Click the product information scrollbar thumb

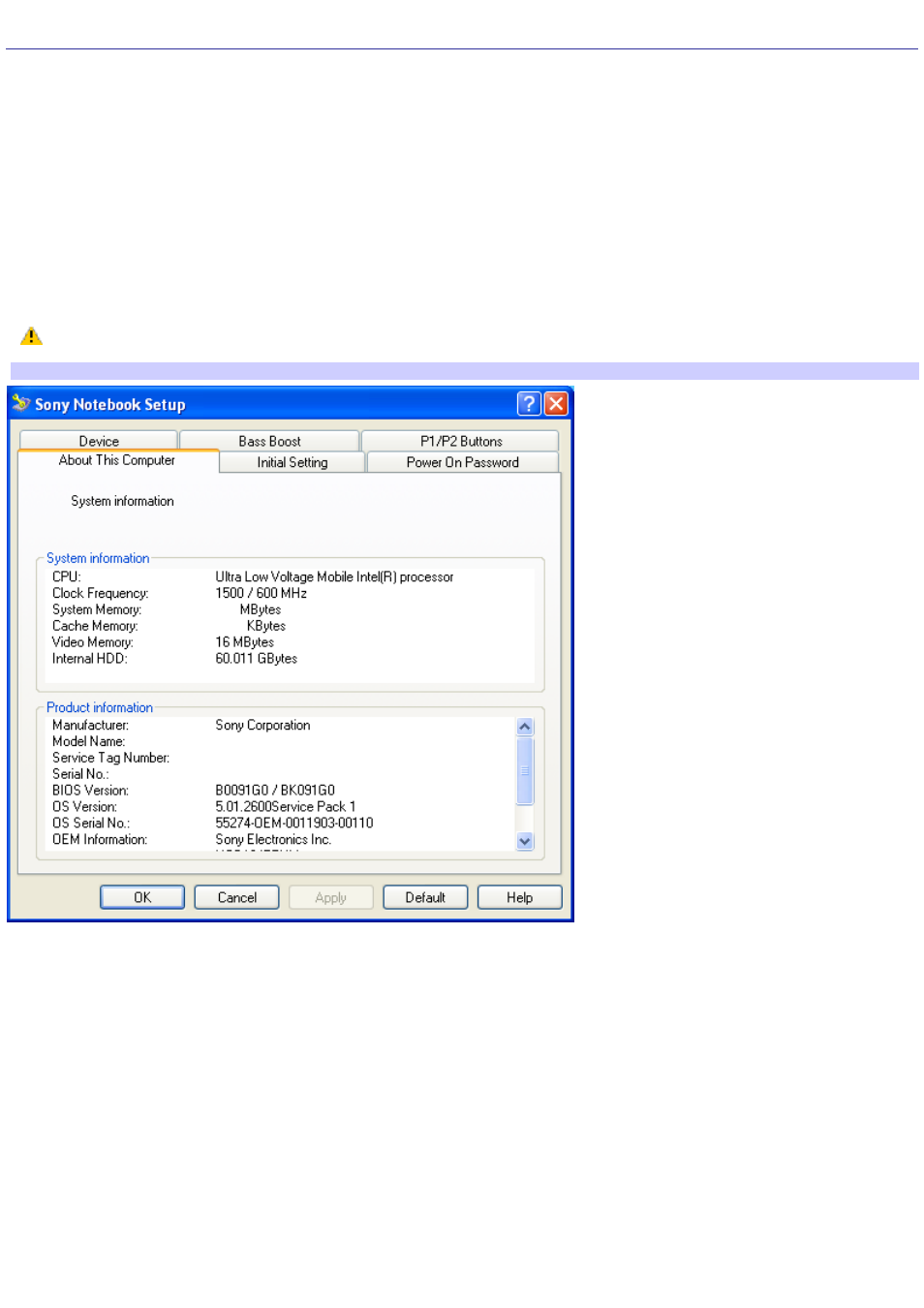(525, 771)
